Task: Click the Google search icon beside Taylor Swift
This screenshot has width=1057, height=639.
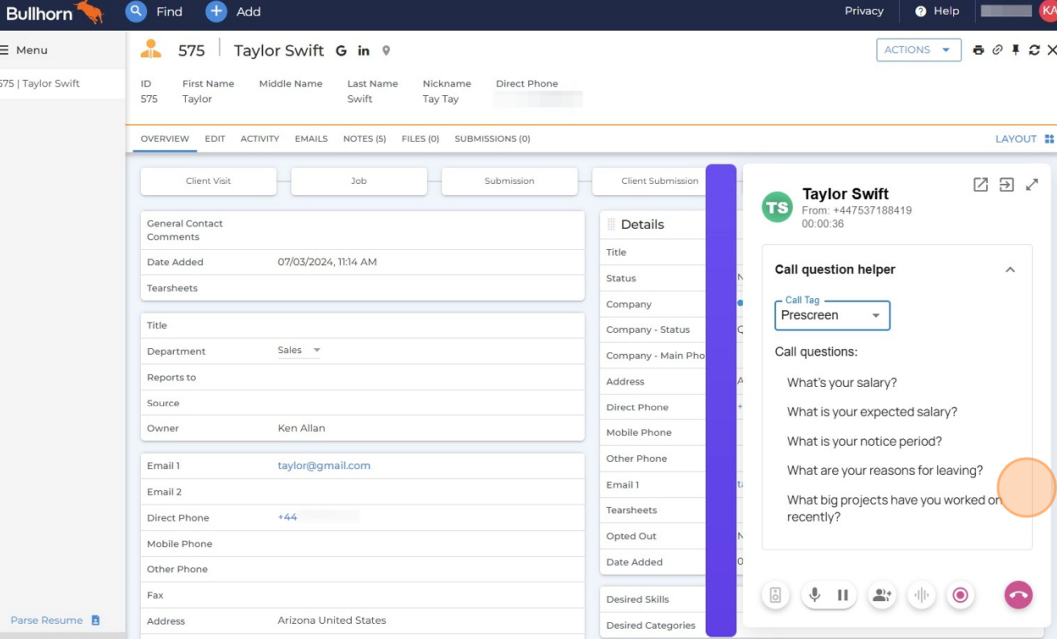Action: coord(341,51)
